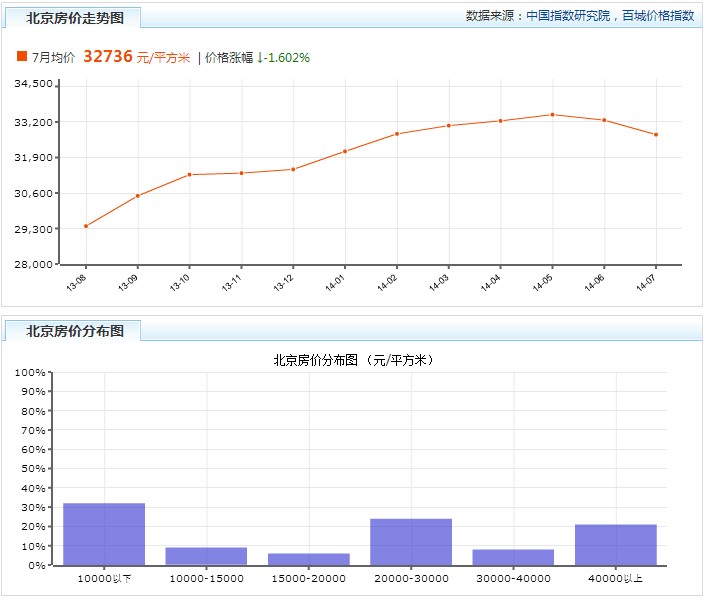Click the 14-07 x-axis label
The width and height of the screenshot is (705, 600).
646,282
